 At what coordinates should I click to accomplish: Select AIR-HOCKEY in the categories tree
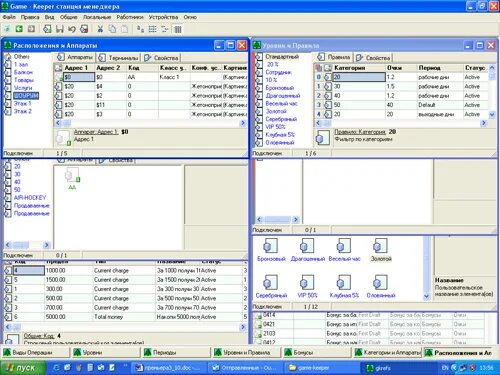coord(30,198)
